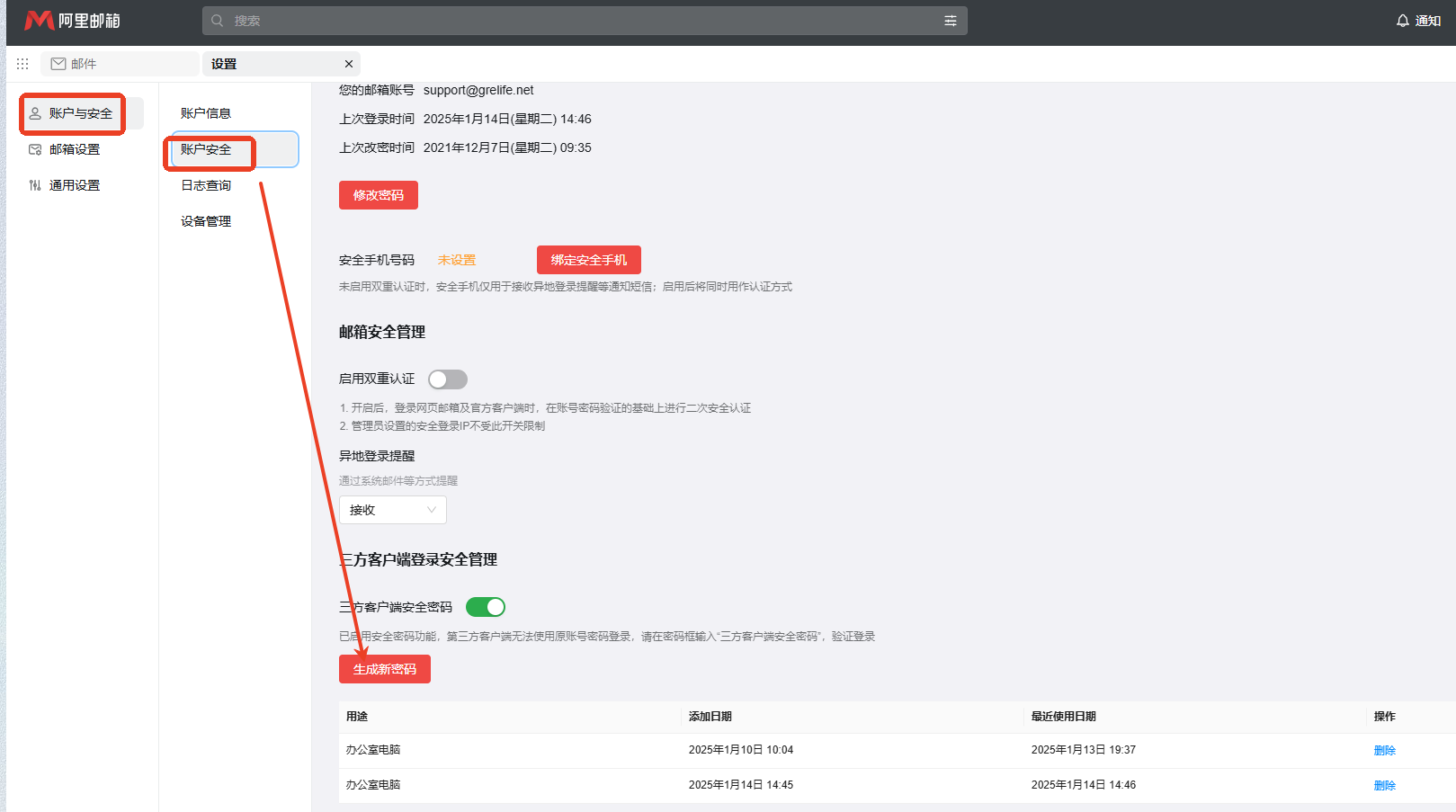Click the mailbox settings envelope icon
Image resolution: width=1456 pixels, height=812 pixels.
coord(35,149)
